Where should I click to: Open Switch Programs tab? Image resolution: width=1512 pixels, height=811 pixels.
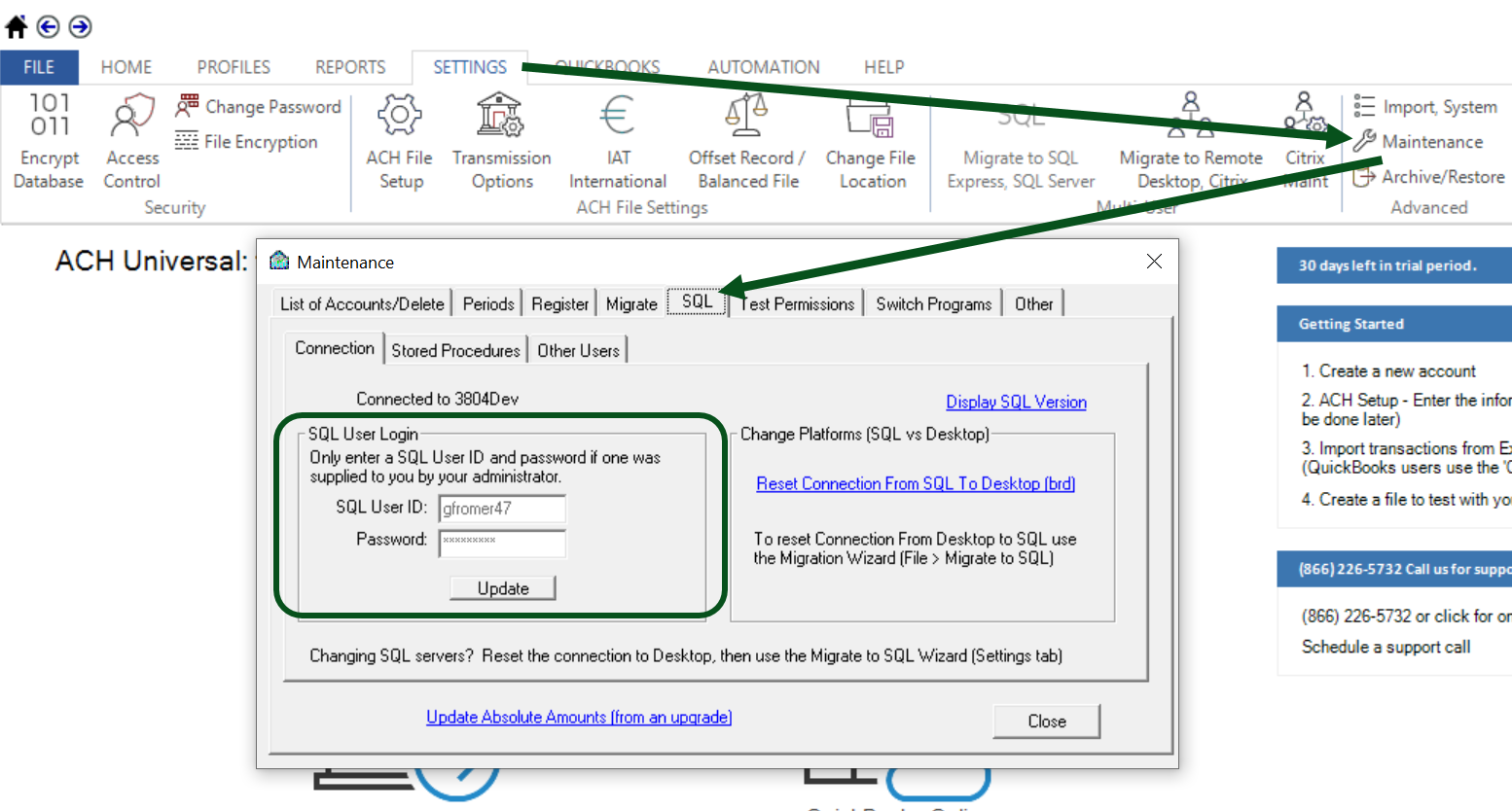pyautogui.click(x=934, y=303)
